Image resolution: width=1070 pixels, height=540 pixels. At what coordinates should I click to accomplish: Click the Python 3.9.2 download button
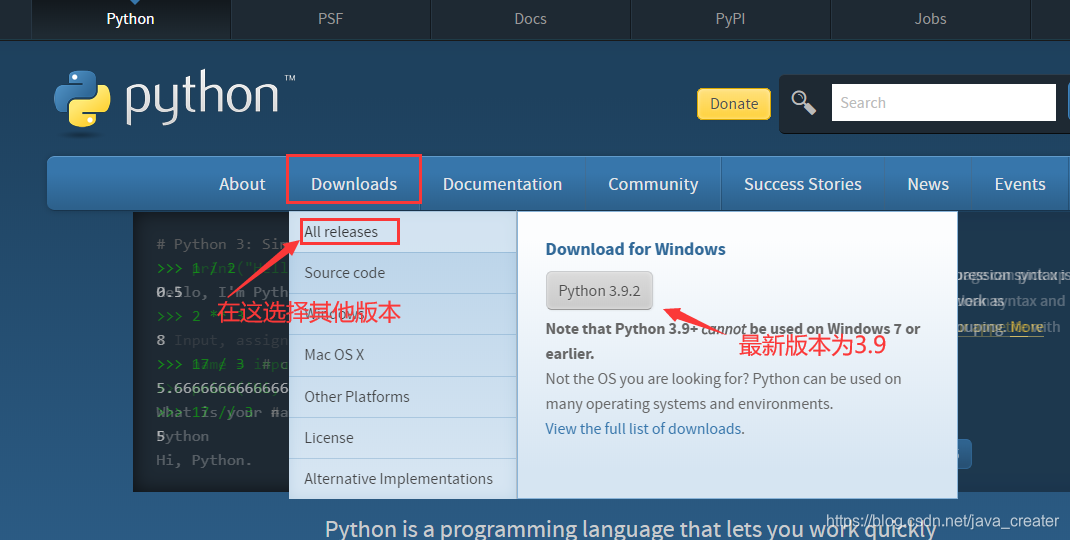click(x=599, y=291)
